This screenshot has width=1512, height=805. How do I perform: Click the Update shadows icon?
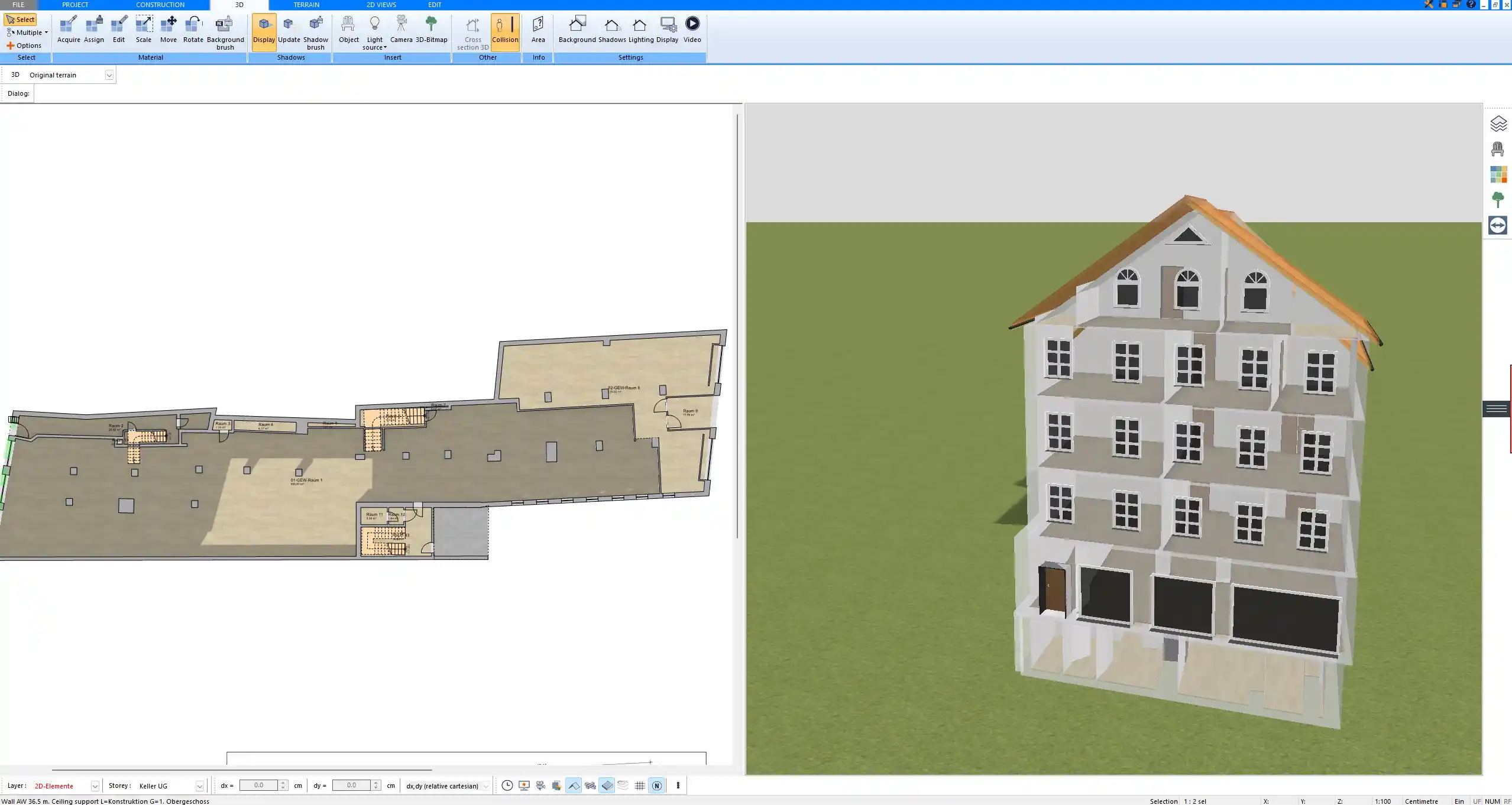(289, 30)
